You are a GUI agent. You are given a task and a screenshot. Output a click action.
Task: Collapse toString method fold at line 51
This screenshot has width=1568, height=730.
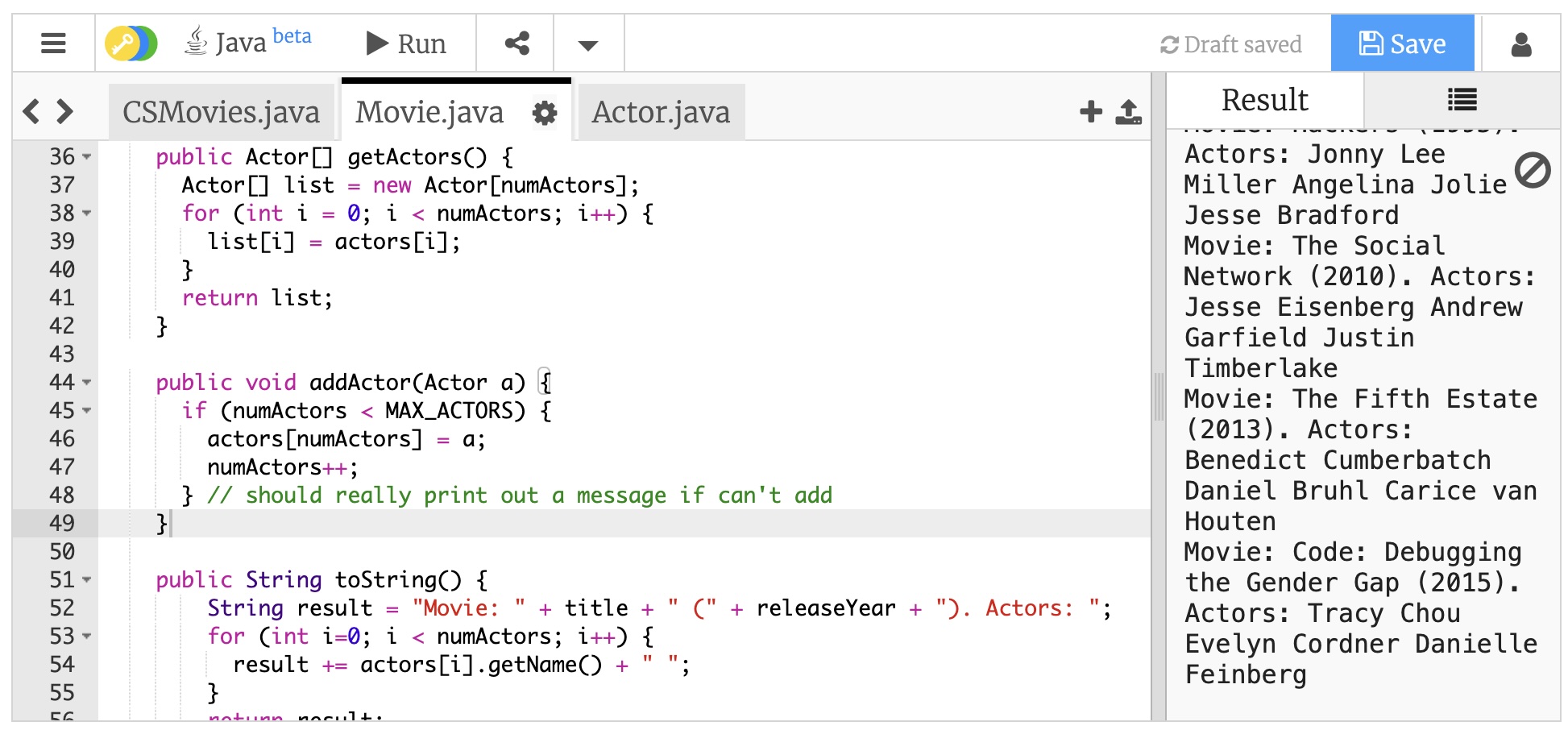pyautogui.click(x=87, y=580)
